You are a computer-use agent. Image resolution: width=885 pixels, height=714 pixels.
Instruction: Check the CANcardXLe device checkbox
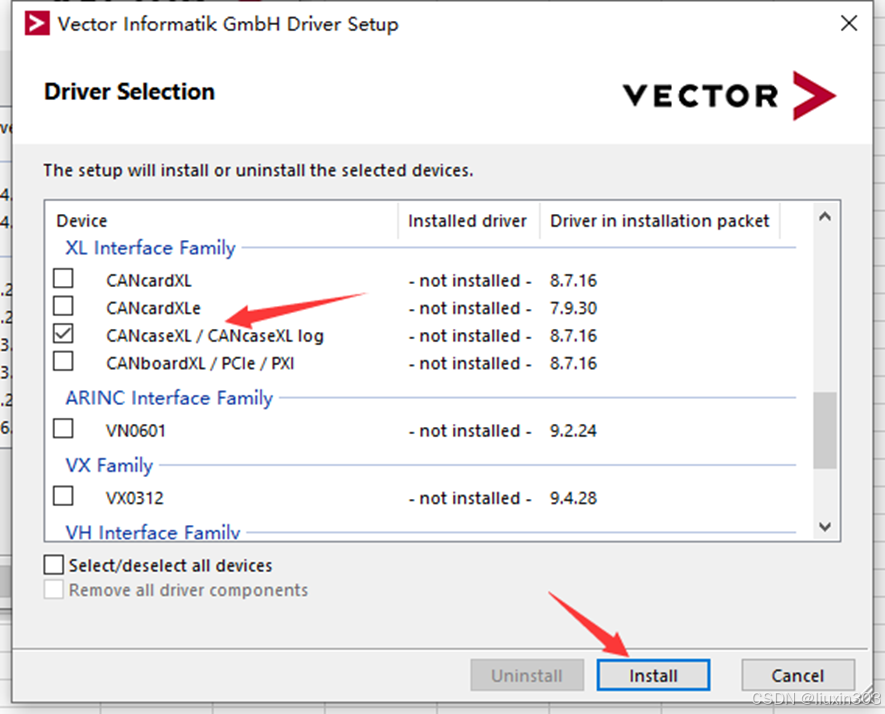tap(63, 306)
